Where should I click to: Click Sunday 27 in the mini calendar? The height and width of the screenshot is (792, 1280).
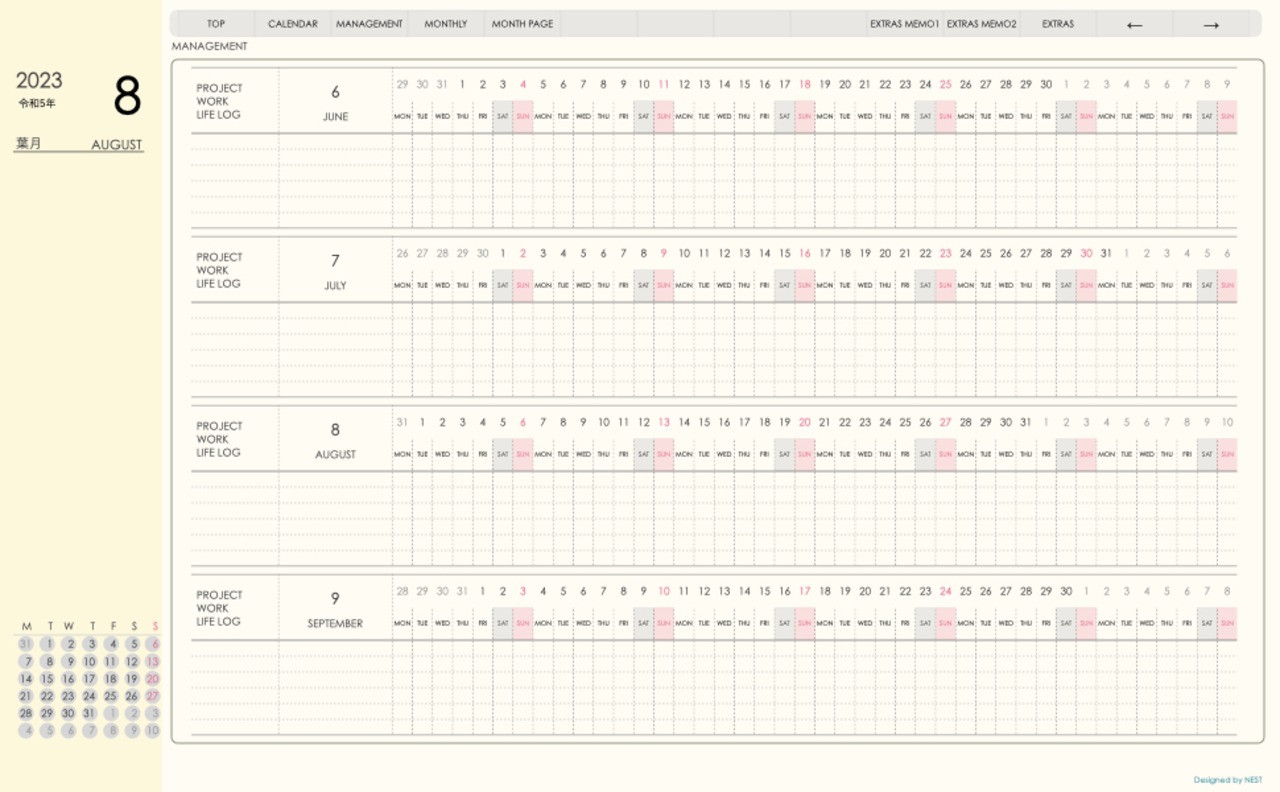pyautogui.click(x=153, y=696)
